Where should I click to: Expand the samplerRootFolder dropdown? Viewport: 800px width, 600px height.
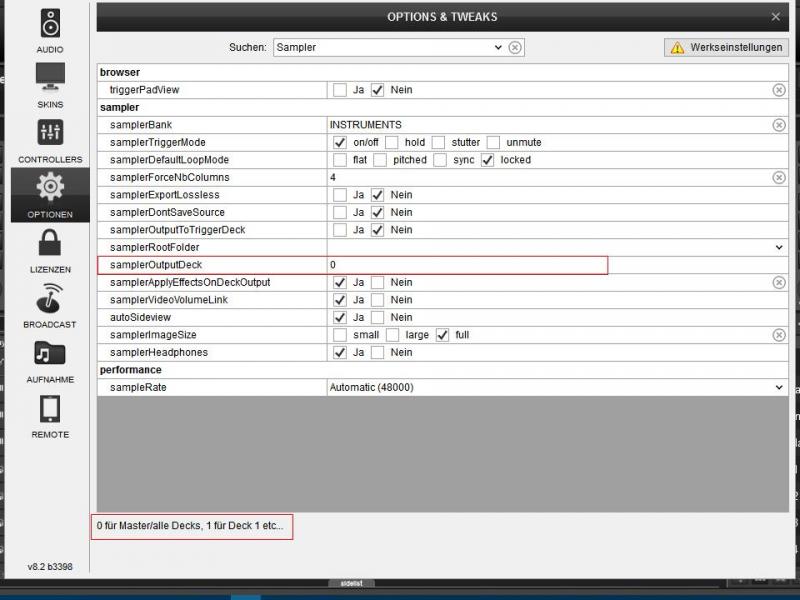779,247
